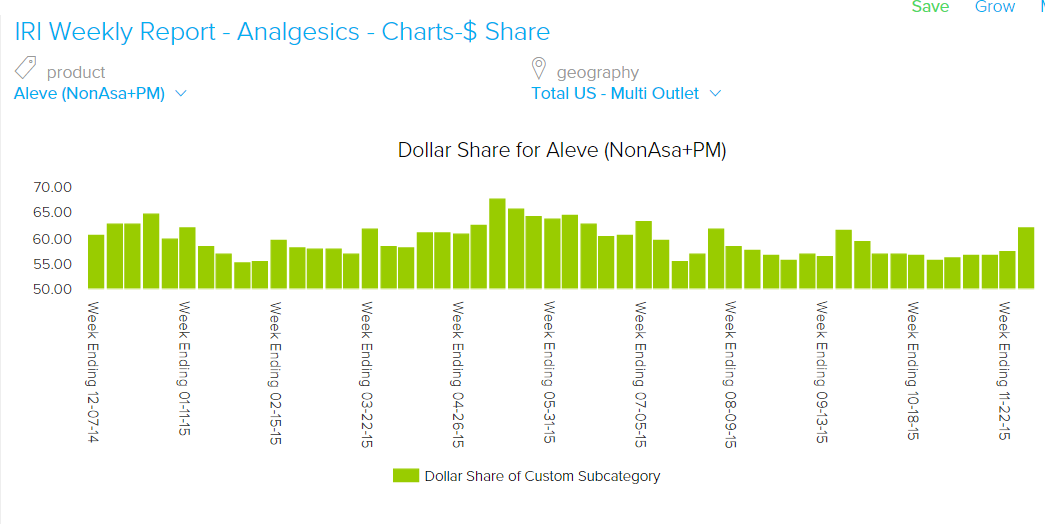The width and height of the screenshot is (1045, 524).
Task: Click the first bar for Week Ending 12-07-14
Action: (x=96, y=261)
